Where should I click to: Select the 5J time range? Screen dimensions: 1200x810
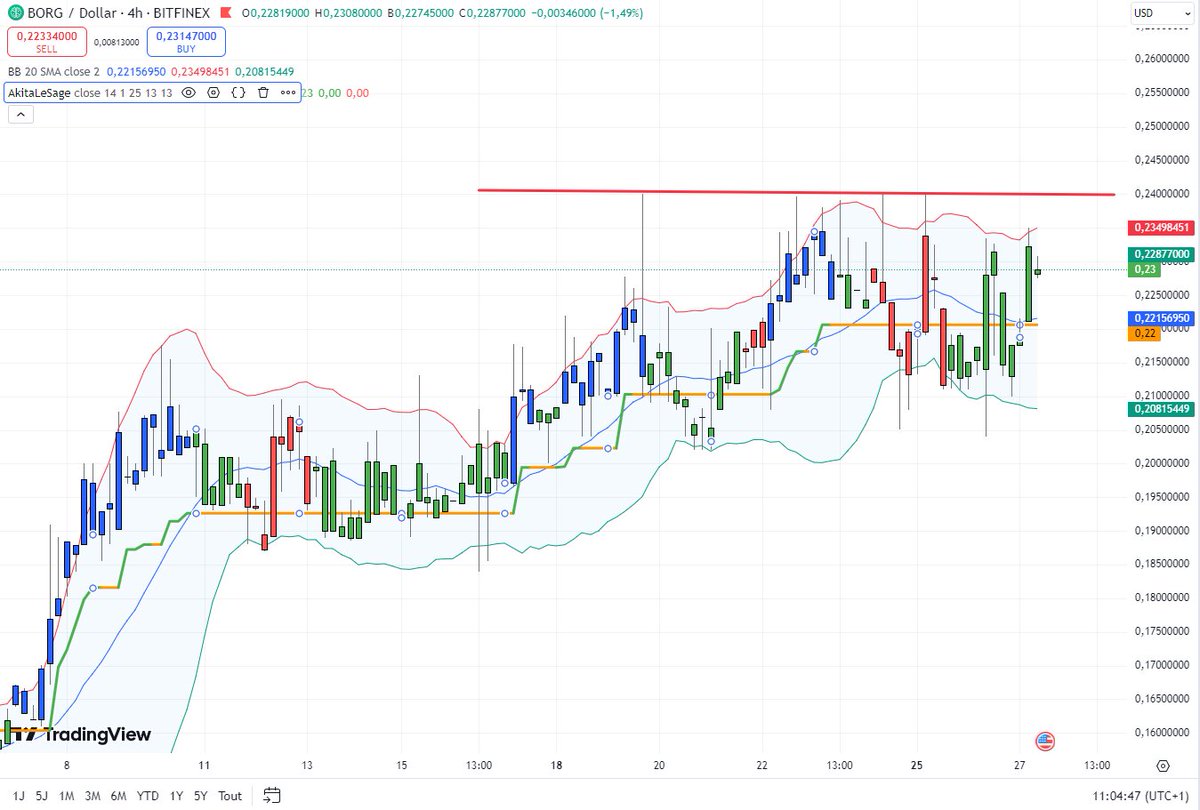(41, 796)
